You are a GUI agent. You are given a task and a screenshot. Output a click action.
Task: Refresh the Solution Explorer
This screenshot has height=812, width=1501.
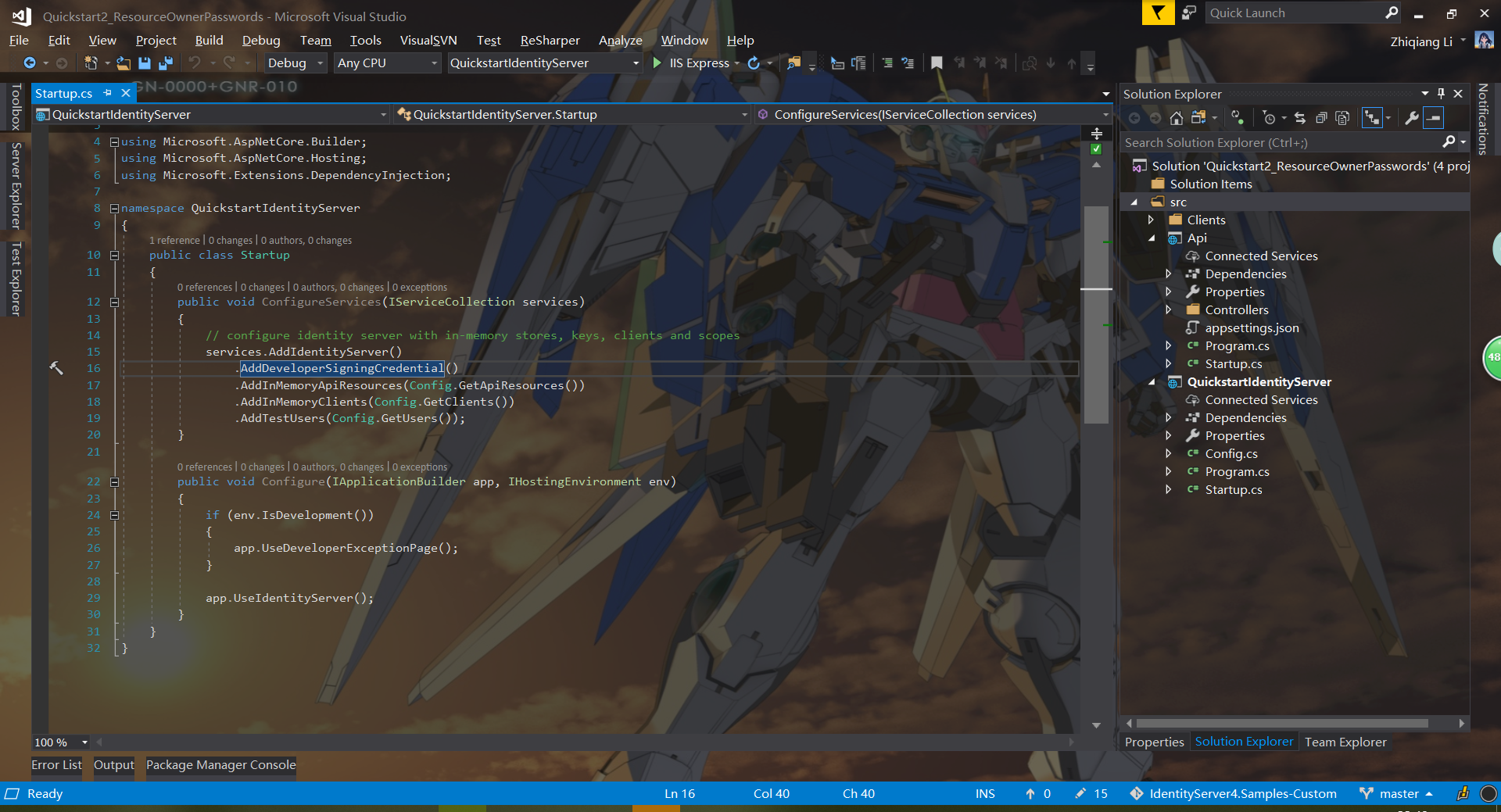click(x=1238, y=118)
